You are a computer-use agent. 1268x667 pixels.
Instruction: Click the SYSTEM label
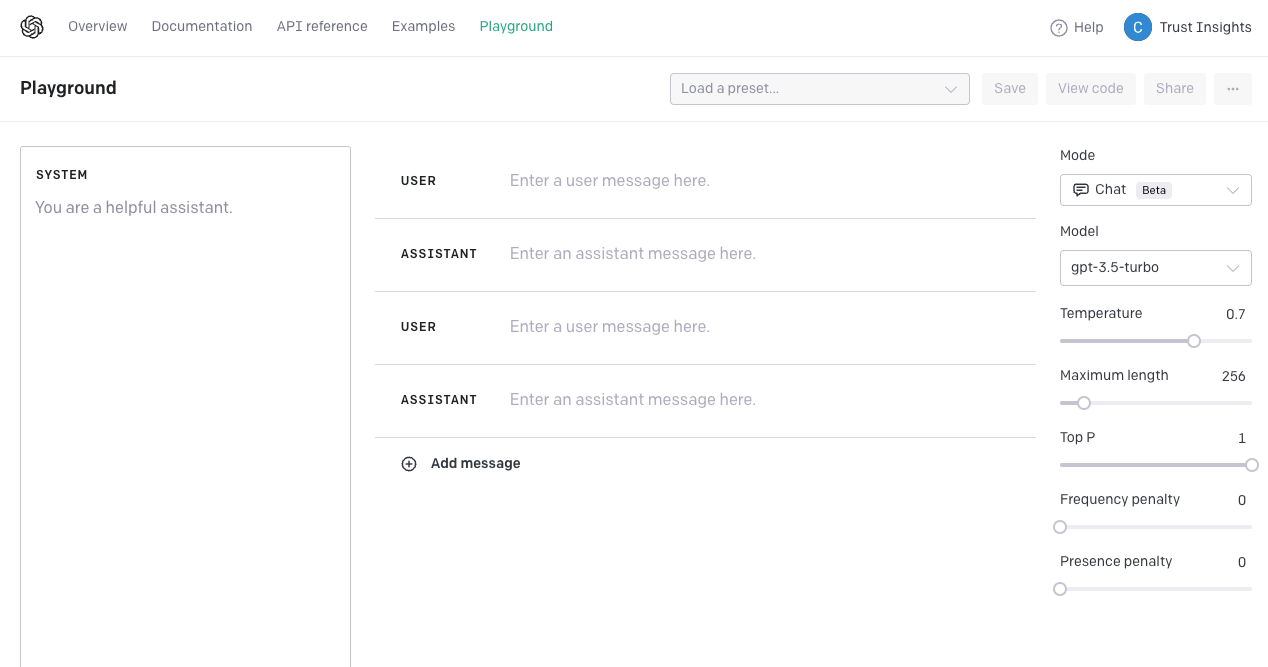[62, 175]
